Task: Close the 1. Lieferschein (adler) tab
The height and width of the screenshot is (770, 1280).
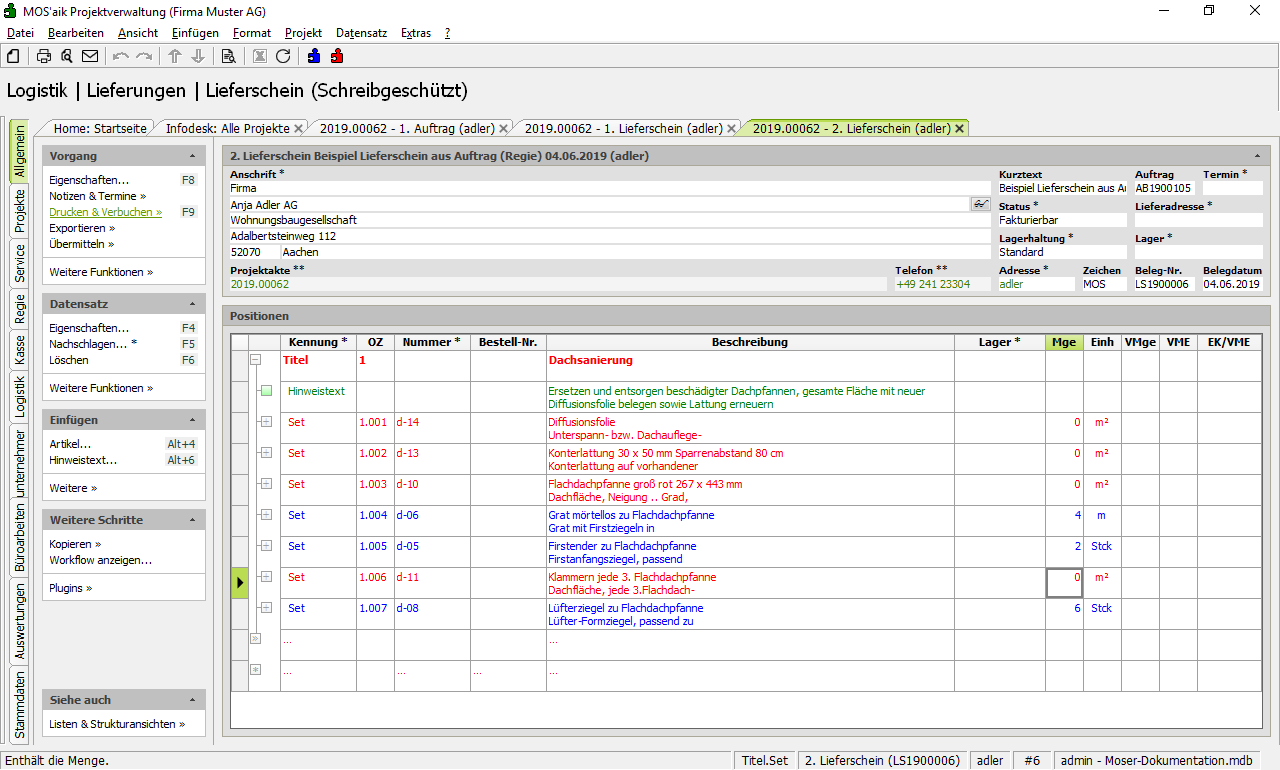Action: click(x=732, y=128)
